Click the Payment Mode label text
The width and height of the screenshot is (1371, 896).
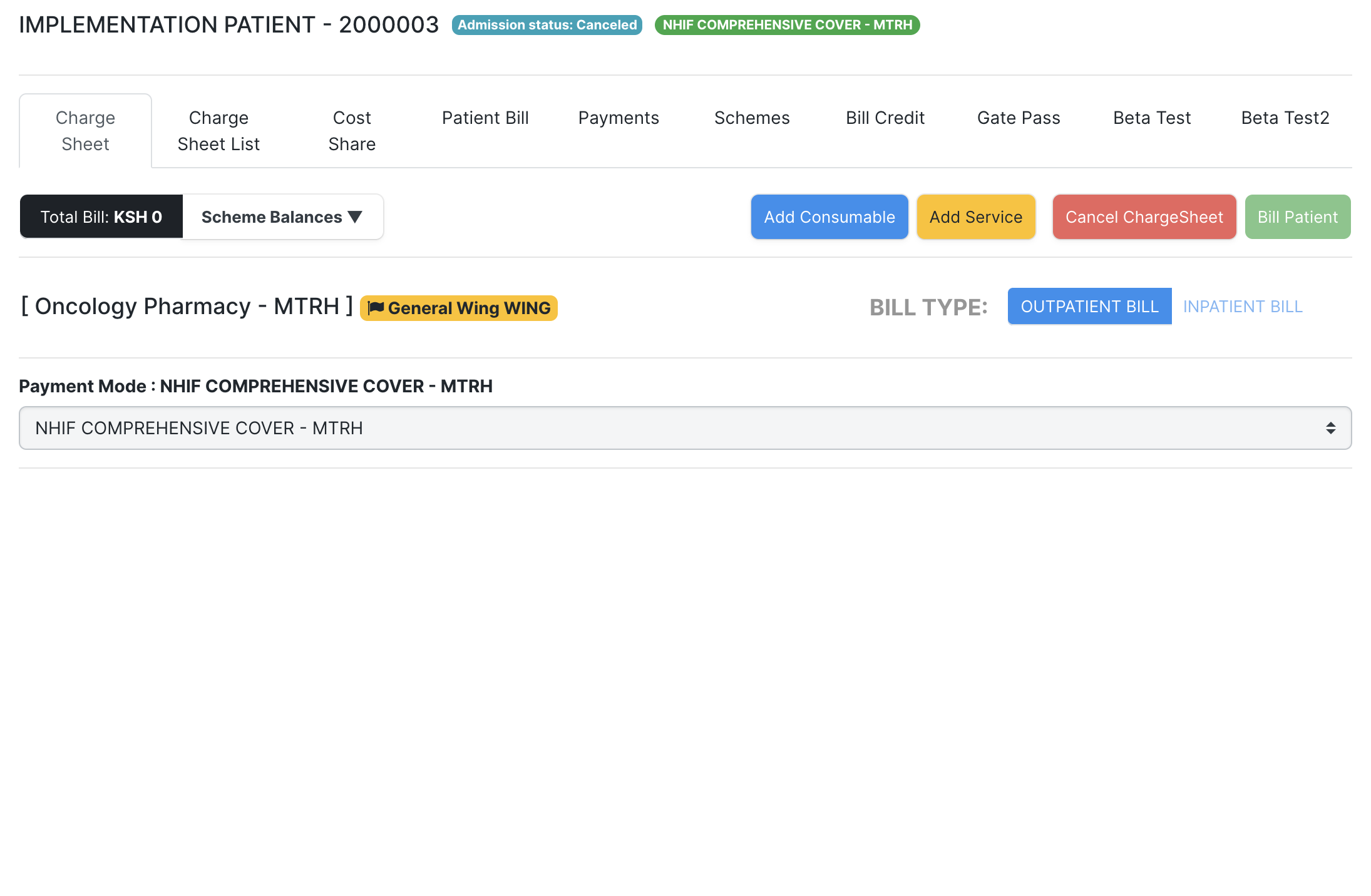point(255,386)
